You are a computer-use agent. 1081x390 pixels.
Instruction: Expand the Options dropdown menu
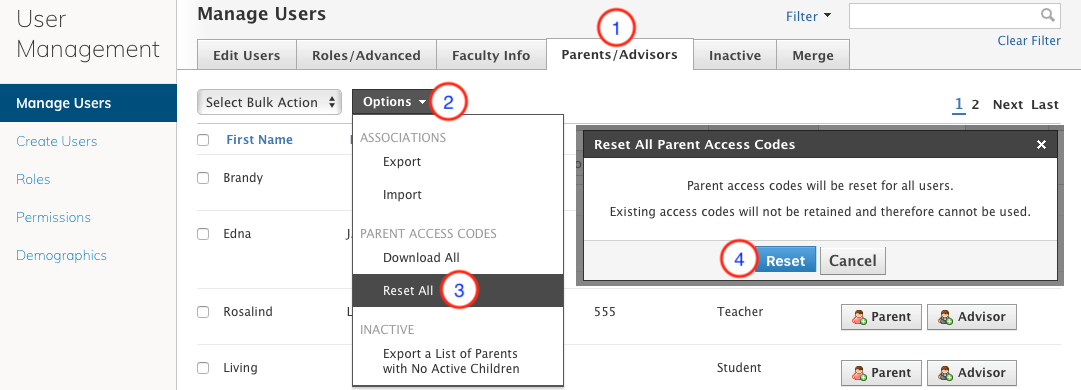(x=394, y=102)
